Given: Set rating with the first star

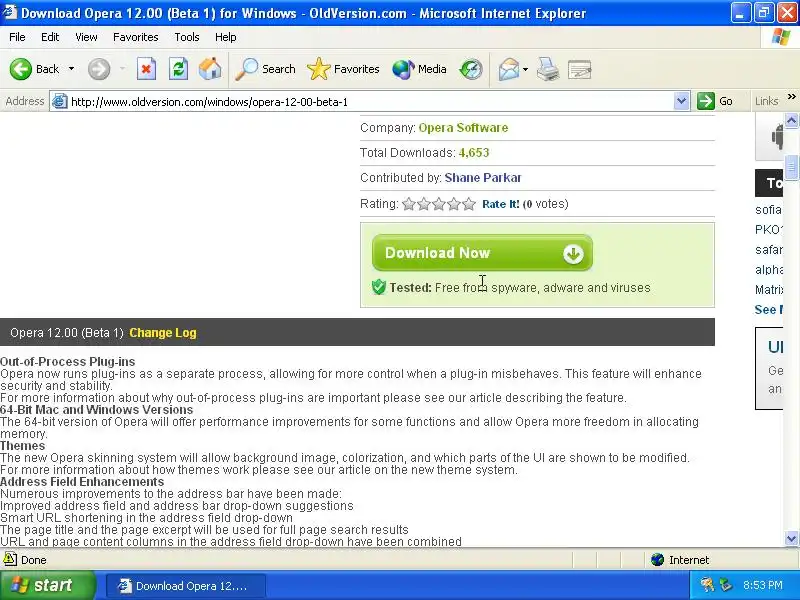Looking at the screenshot, I should pos(409,204).
